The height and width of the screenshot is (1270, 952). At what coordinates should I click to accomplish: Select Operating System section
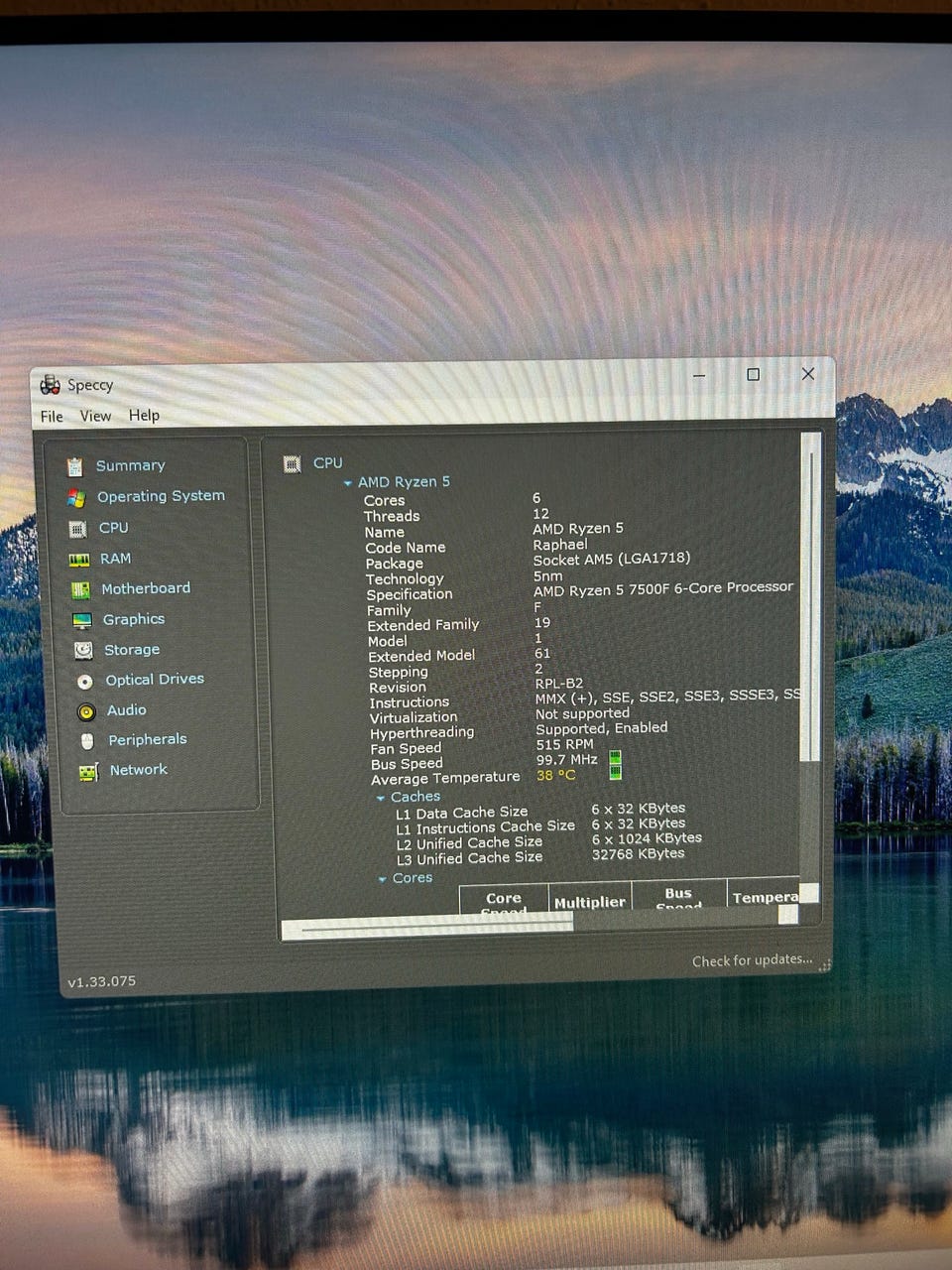[x=161, y=496]
